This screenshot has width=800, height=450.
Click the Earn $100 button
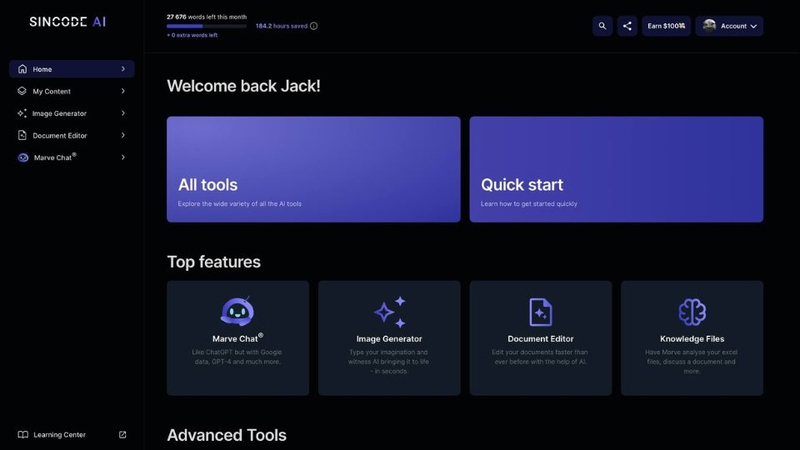(x=666, y=26)
